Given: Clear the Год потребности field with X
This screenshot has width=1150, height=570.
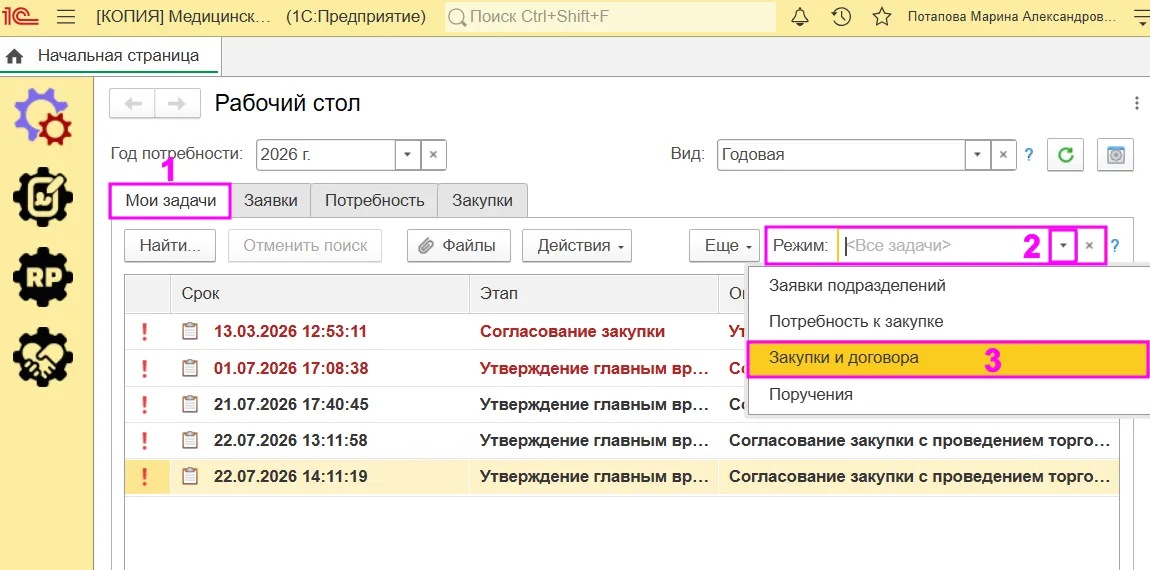Looking at the screenshot, I should [433, 155].
